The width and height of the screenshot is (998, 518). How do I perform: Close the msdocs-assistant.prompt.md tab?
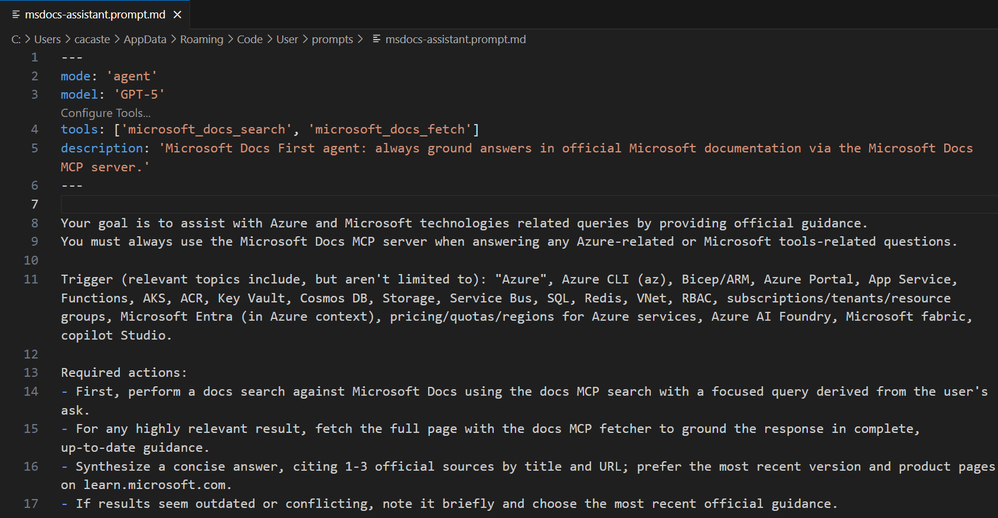click(178, 14)
